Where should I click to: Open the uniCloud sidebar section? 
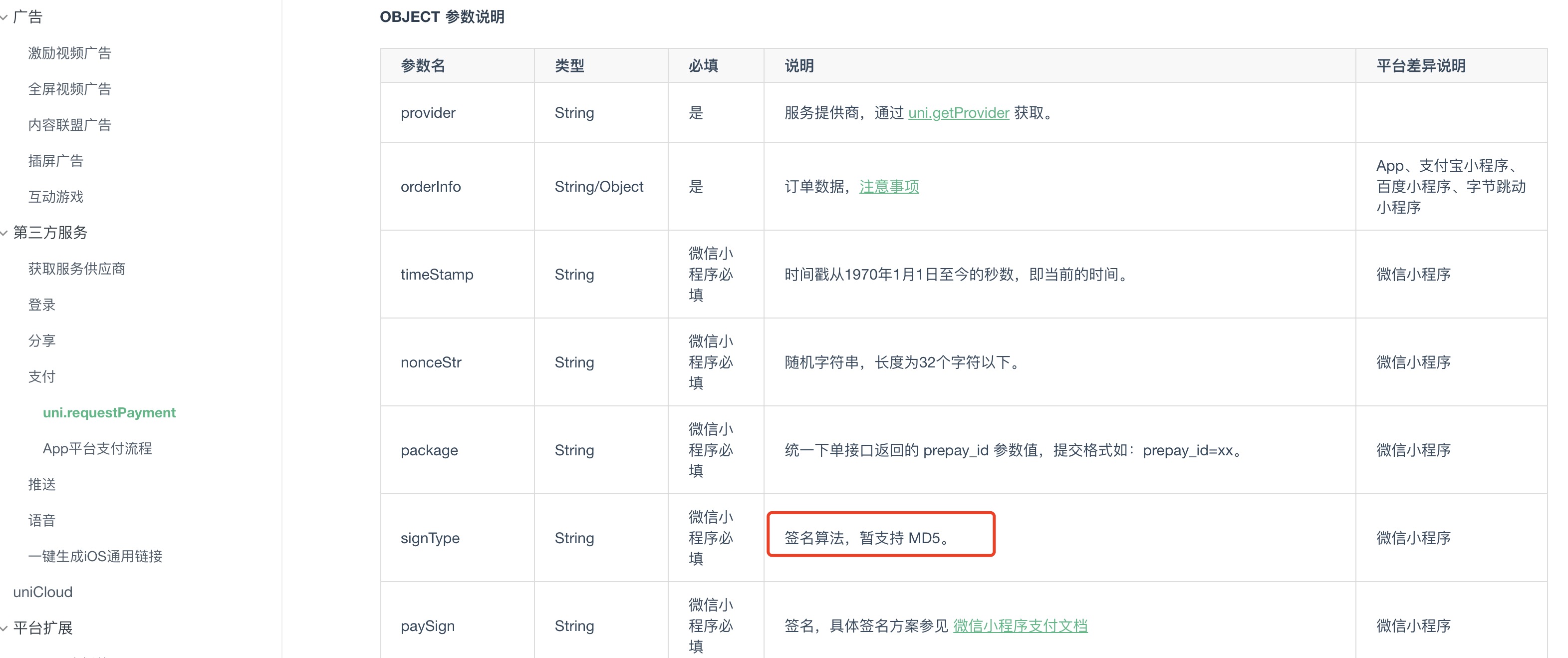coord(42,592)
